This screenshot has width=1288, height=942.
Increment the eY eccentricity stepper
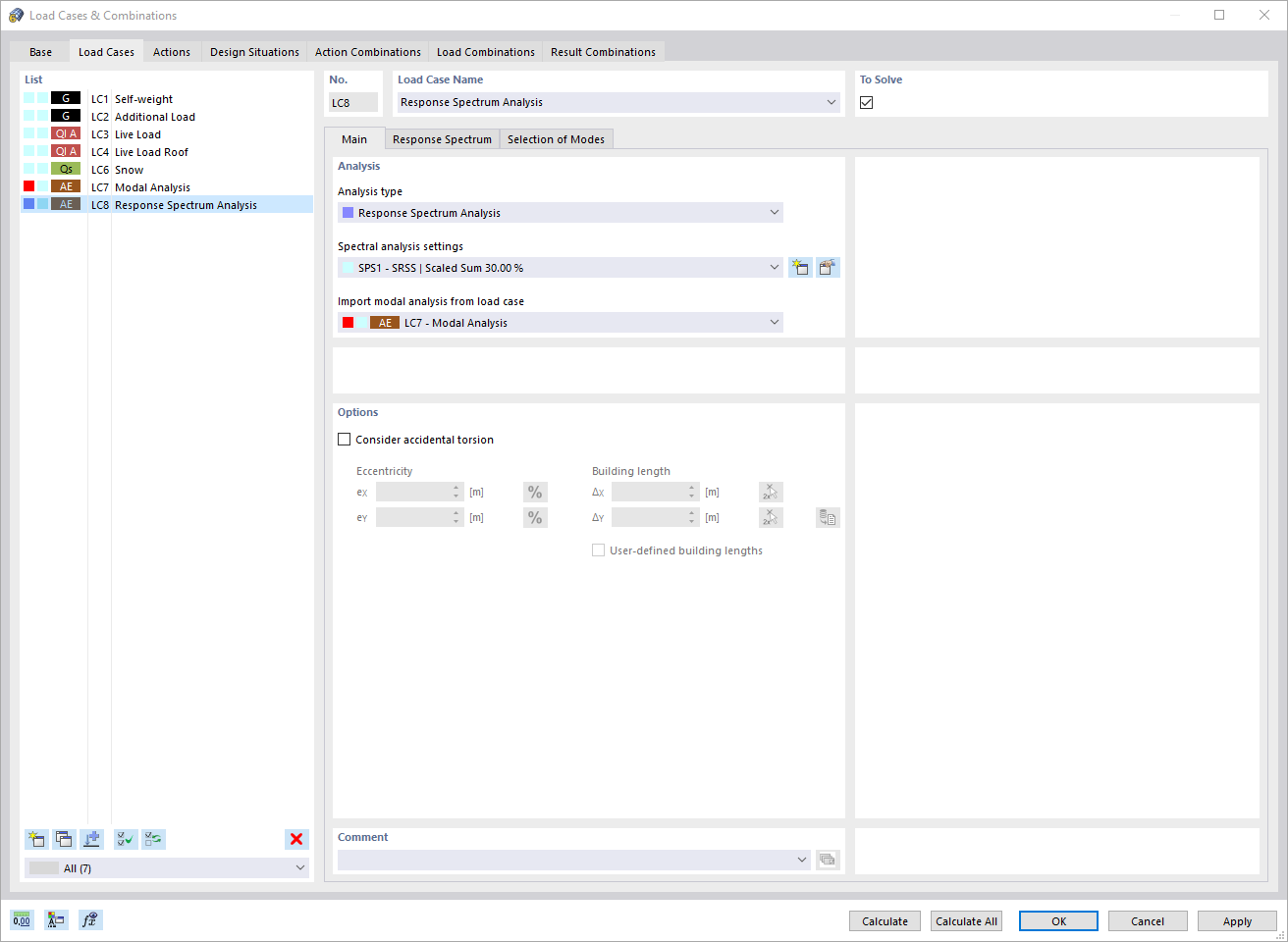(x=456, y=512)
